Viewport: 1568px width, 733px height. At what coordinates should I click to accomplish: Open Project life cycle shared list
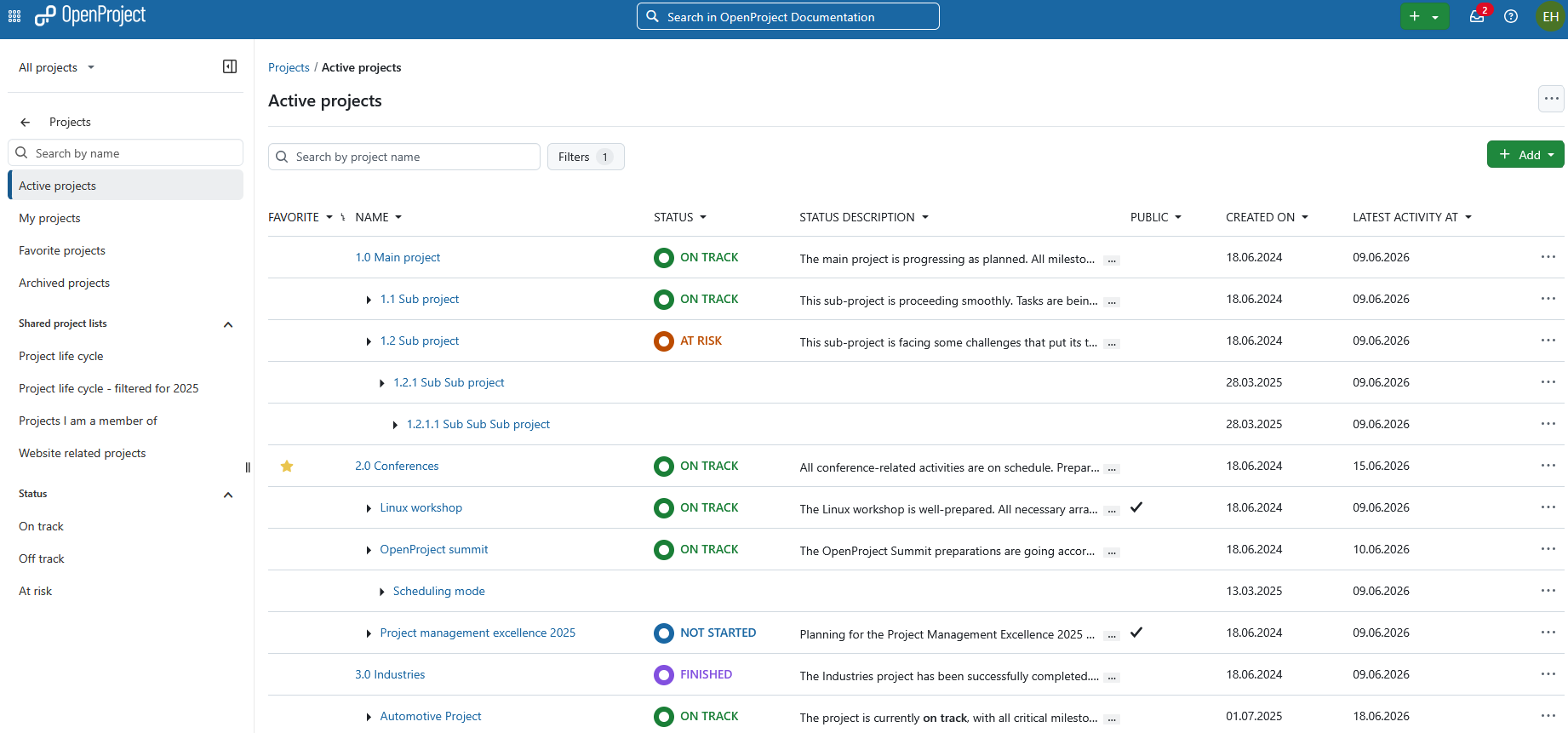tap(61, 356)
